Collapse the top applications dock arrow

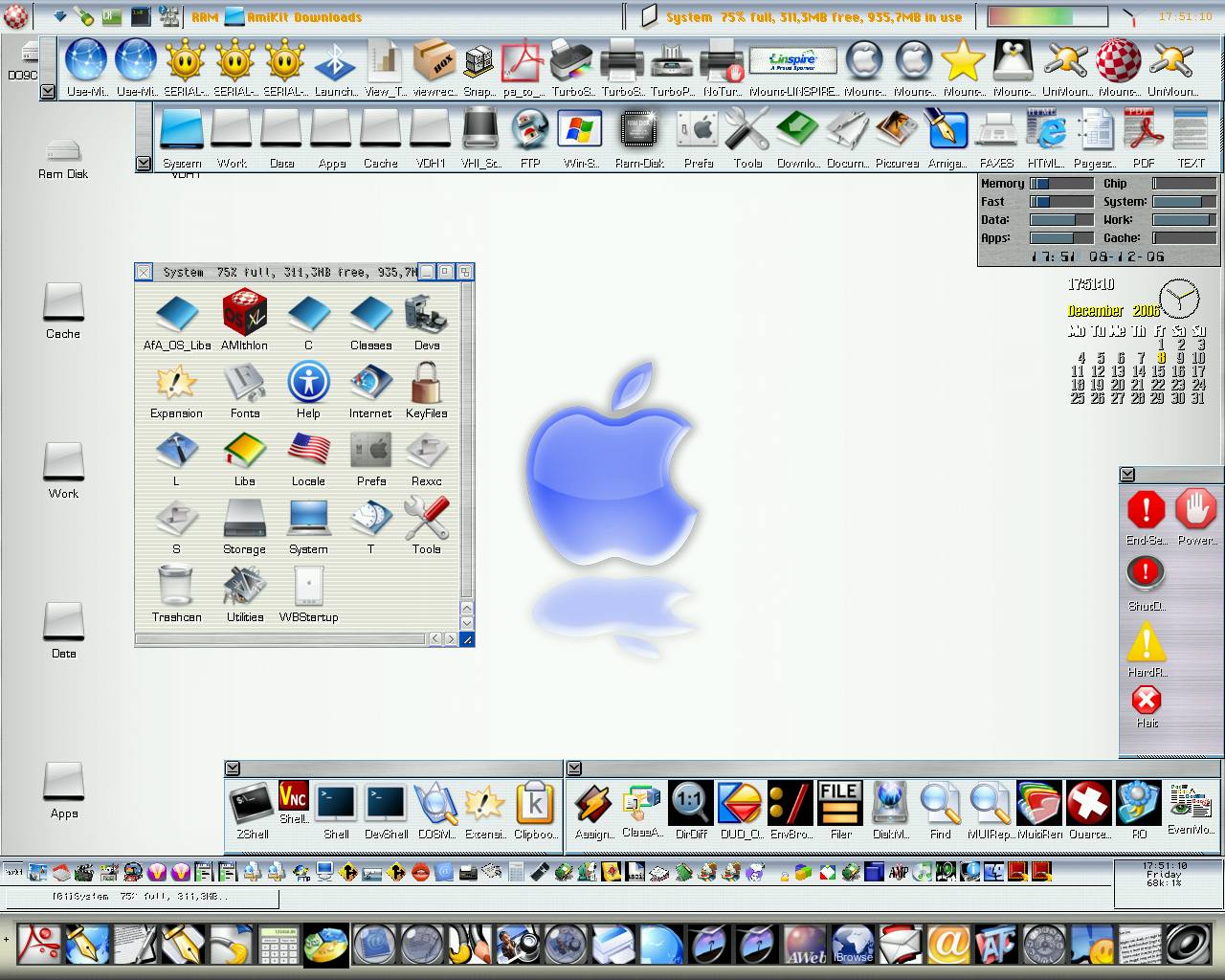pyautogui.click(x=48, y=92)
